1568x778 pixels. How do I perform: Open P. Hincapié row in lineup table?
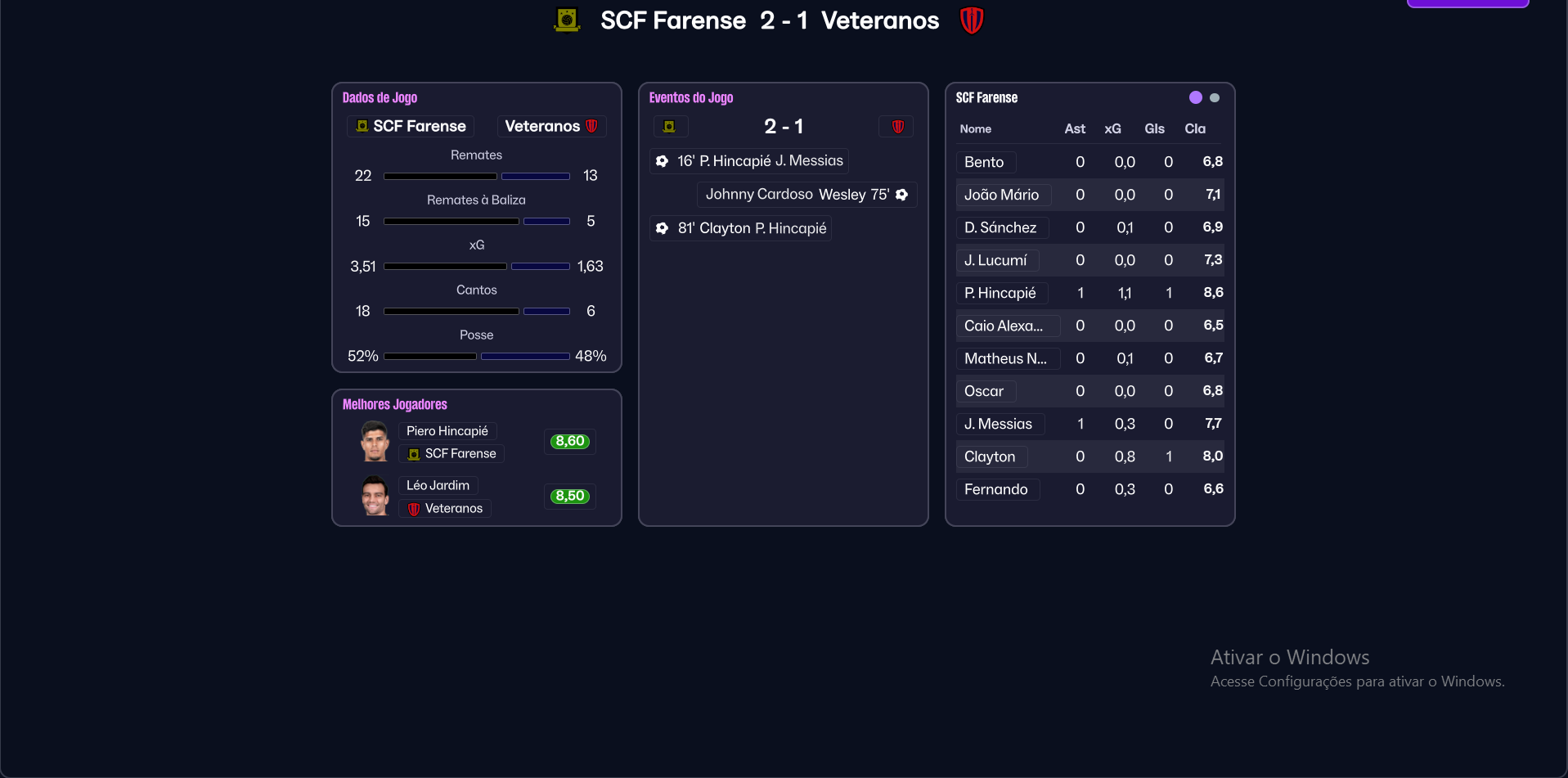point(1000,293)
